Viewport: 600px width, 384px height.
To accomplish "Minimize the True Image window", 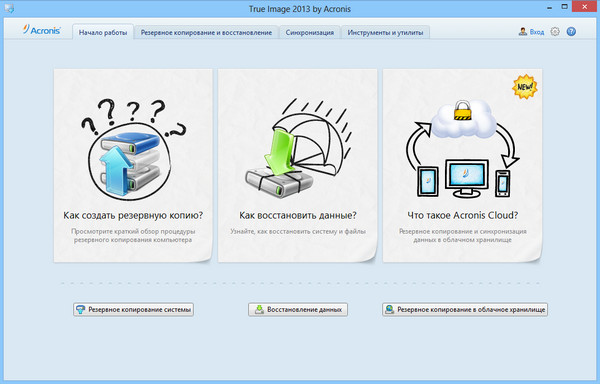I will pos(549,7).
